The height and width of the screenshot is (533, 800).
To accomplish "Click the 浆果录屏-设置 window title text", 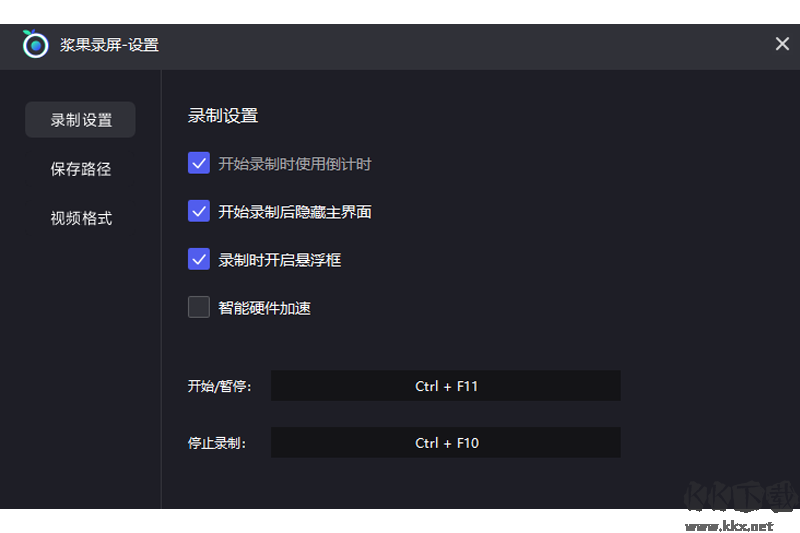I will 109,45.
